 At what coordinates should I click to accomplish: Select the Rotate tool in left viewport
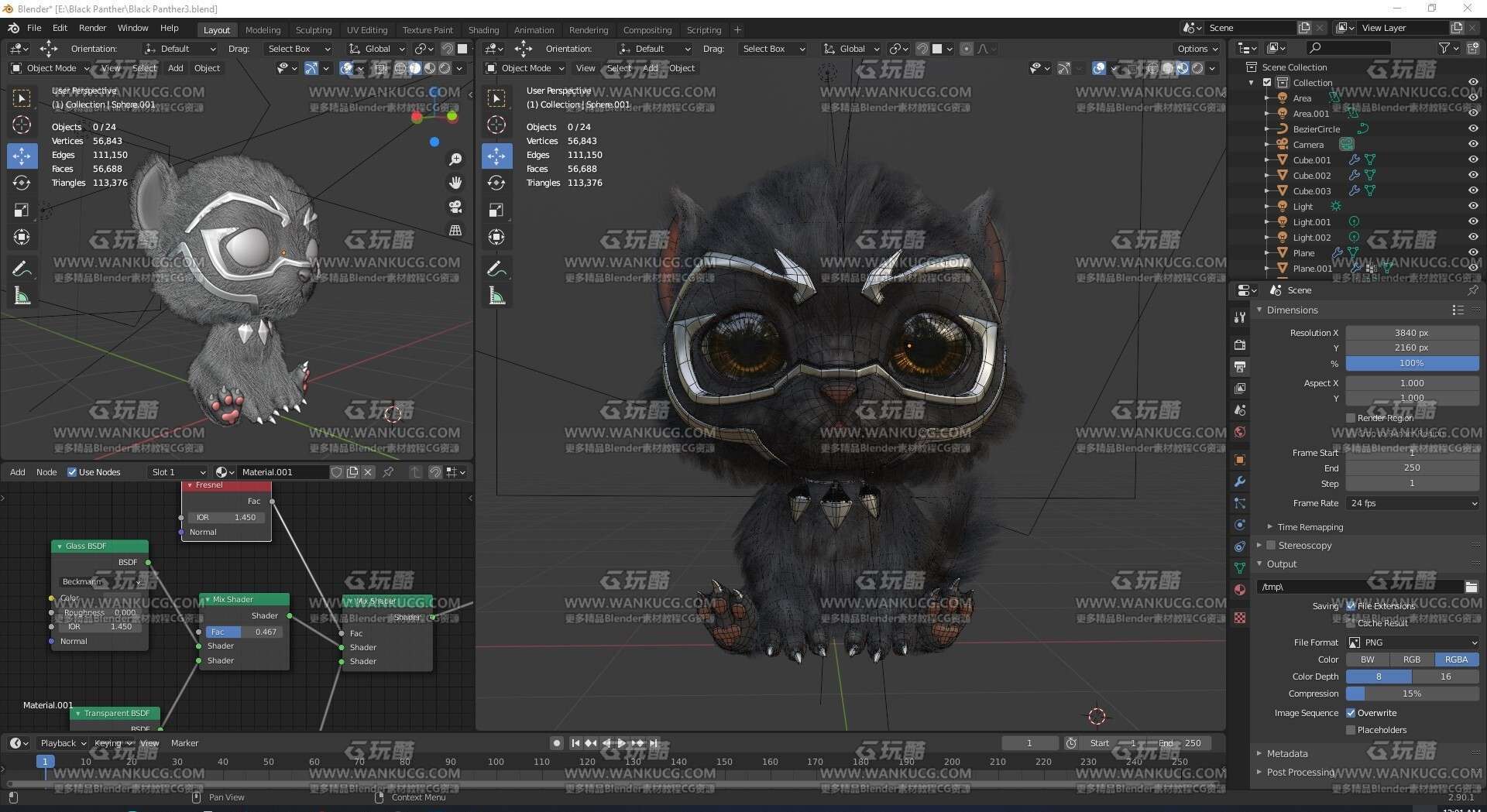coord(22,183)
